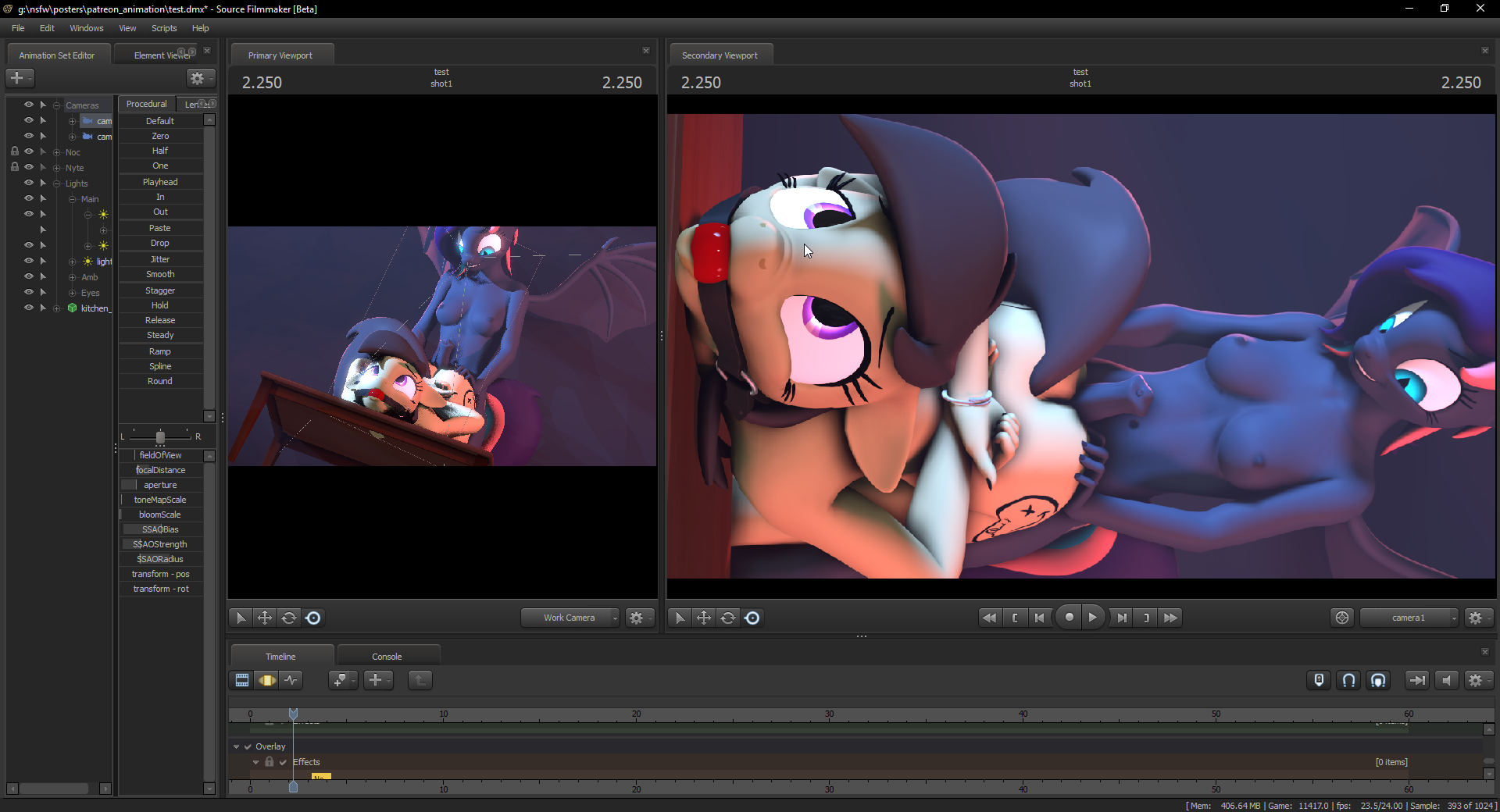This screenshot has width=1500, height=812.
Task: Expand the kitchen_ tree item
Action: (57, 308)
